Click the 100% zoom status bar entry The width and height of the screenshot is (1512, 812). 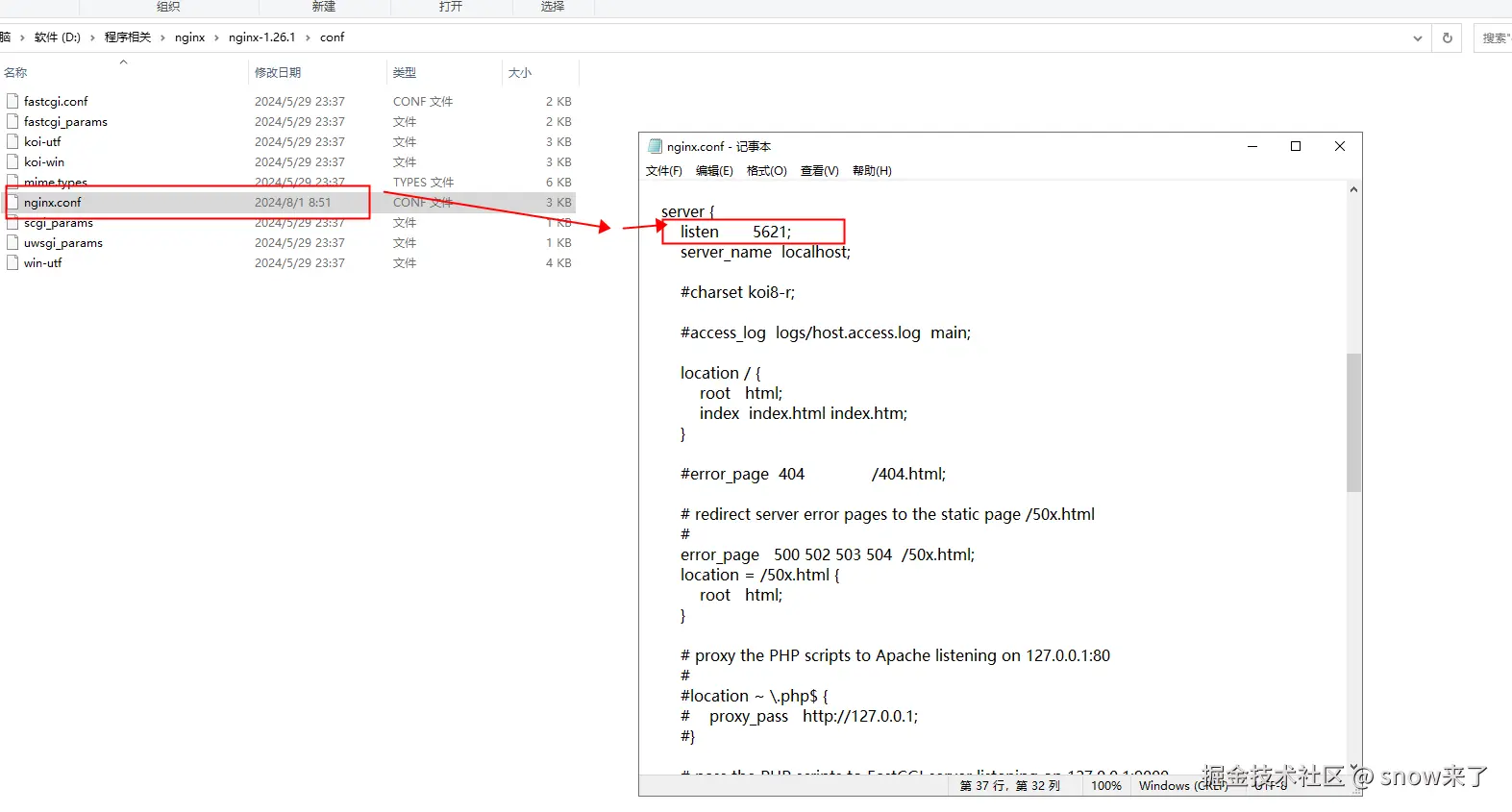pyautogui.click(x=1106, y=785)
